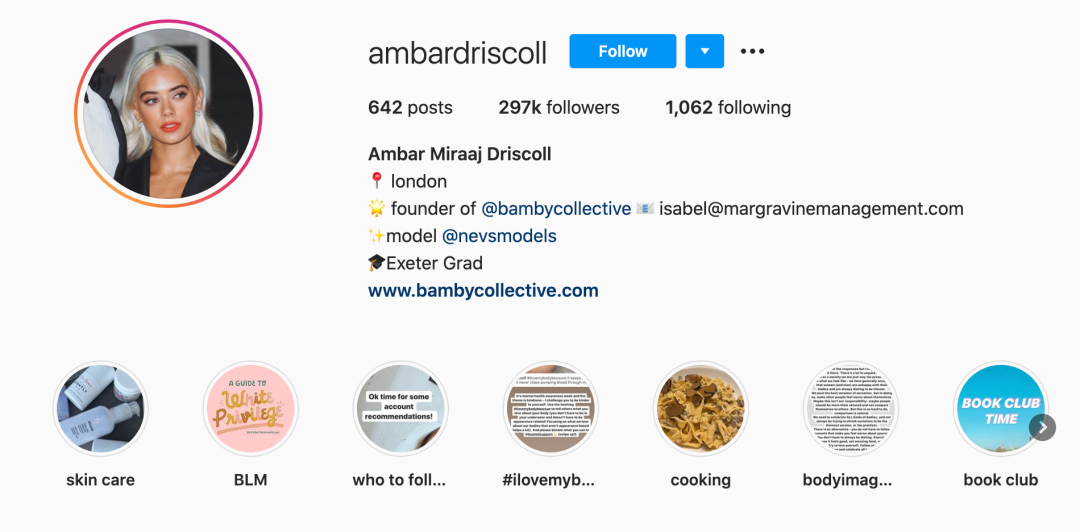This screenshot has height=532, width=1080.
Task: Open the cooking highlight with pasta
Action: click(700, 409)
